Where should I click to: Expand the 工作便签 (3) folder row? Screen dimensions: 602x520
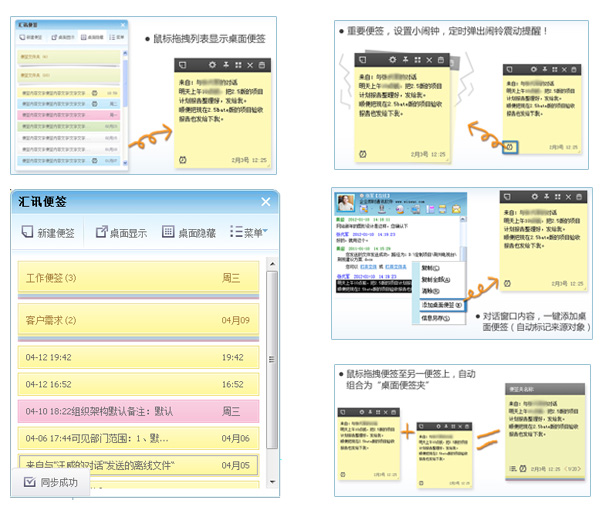(138, 278)
